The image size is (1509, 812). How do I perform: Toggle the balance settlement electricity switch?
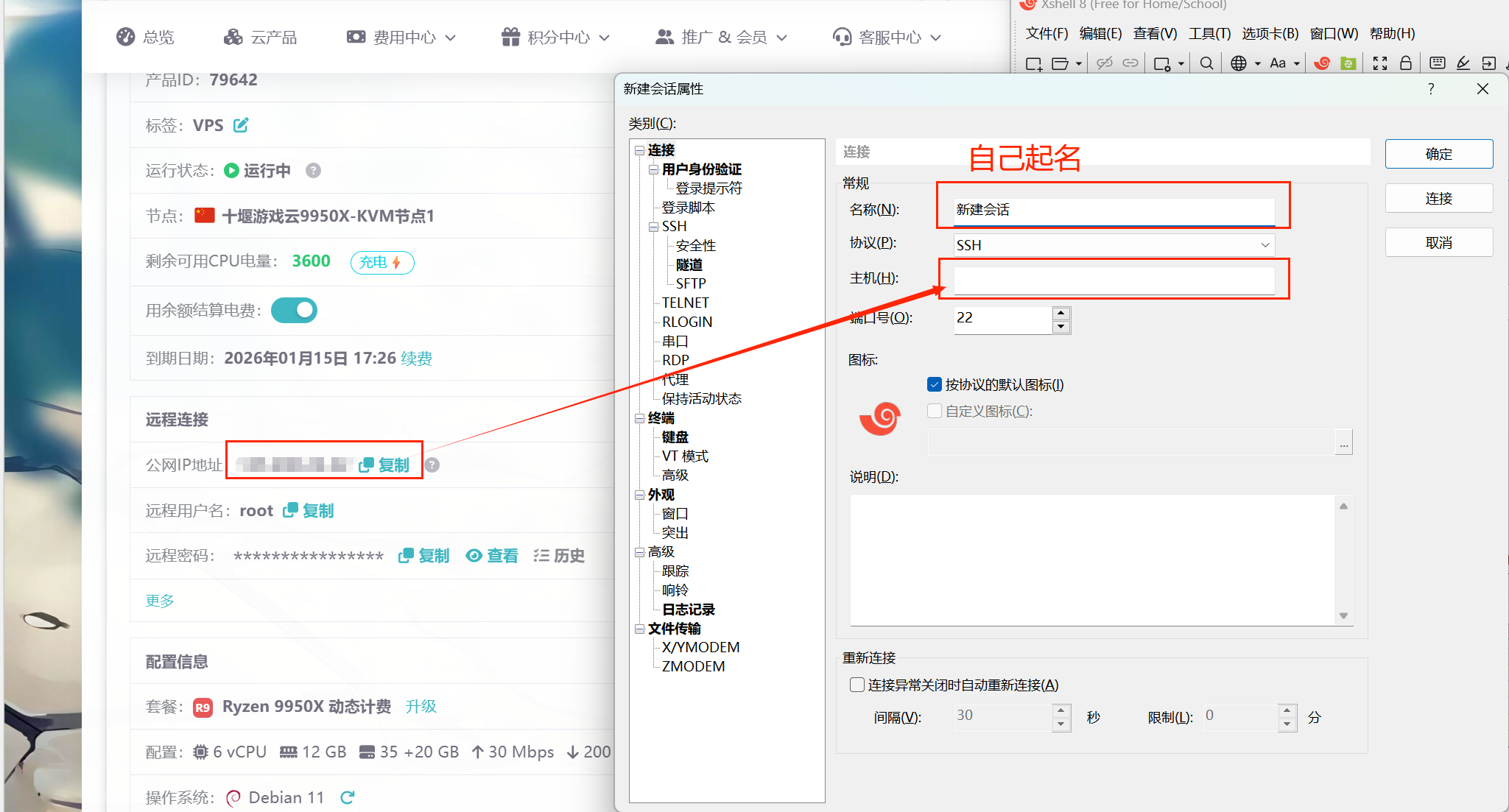pos(294,311)
